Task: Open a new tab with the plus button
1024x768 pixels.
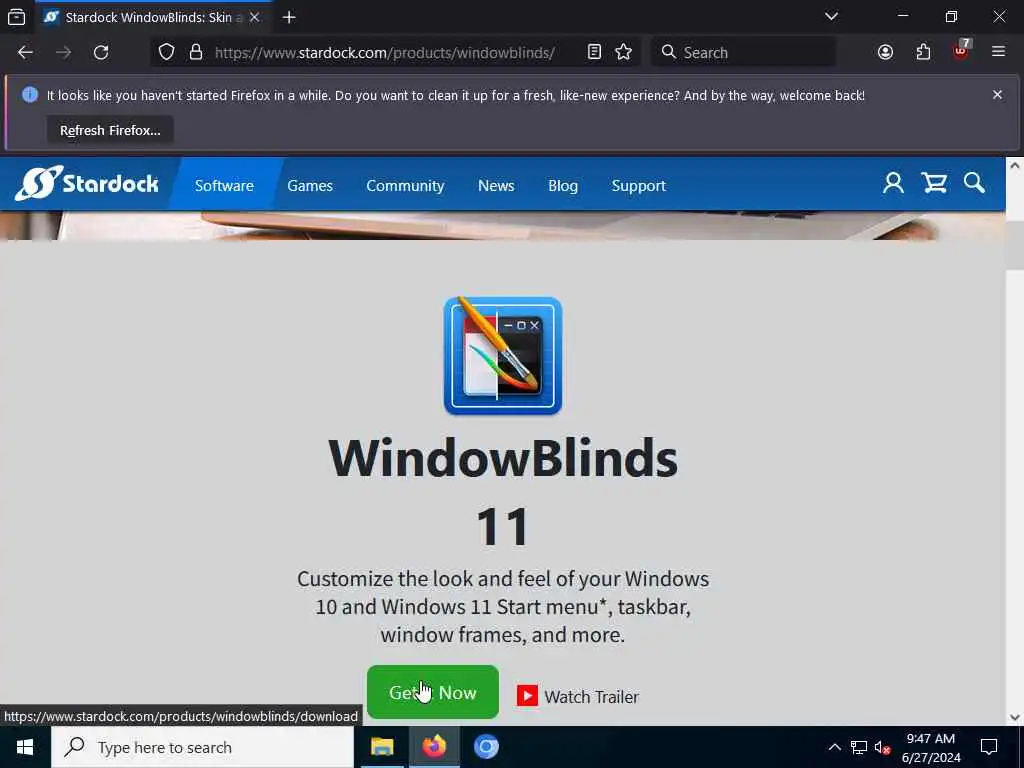Action: (289, 18)
